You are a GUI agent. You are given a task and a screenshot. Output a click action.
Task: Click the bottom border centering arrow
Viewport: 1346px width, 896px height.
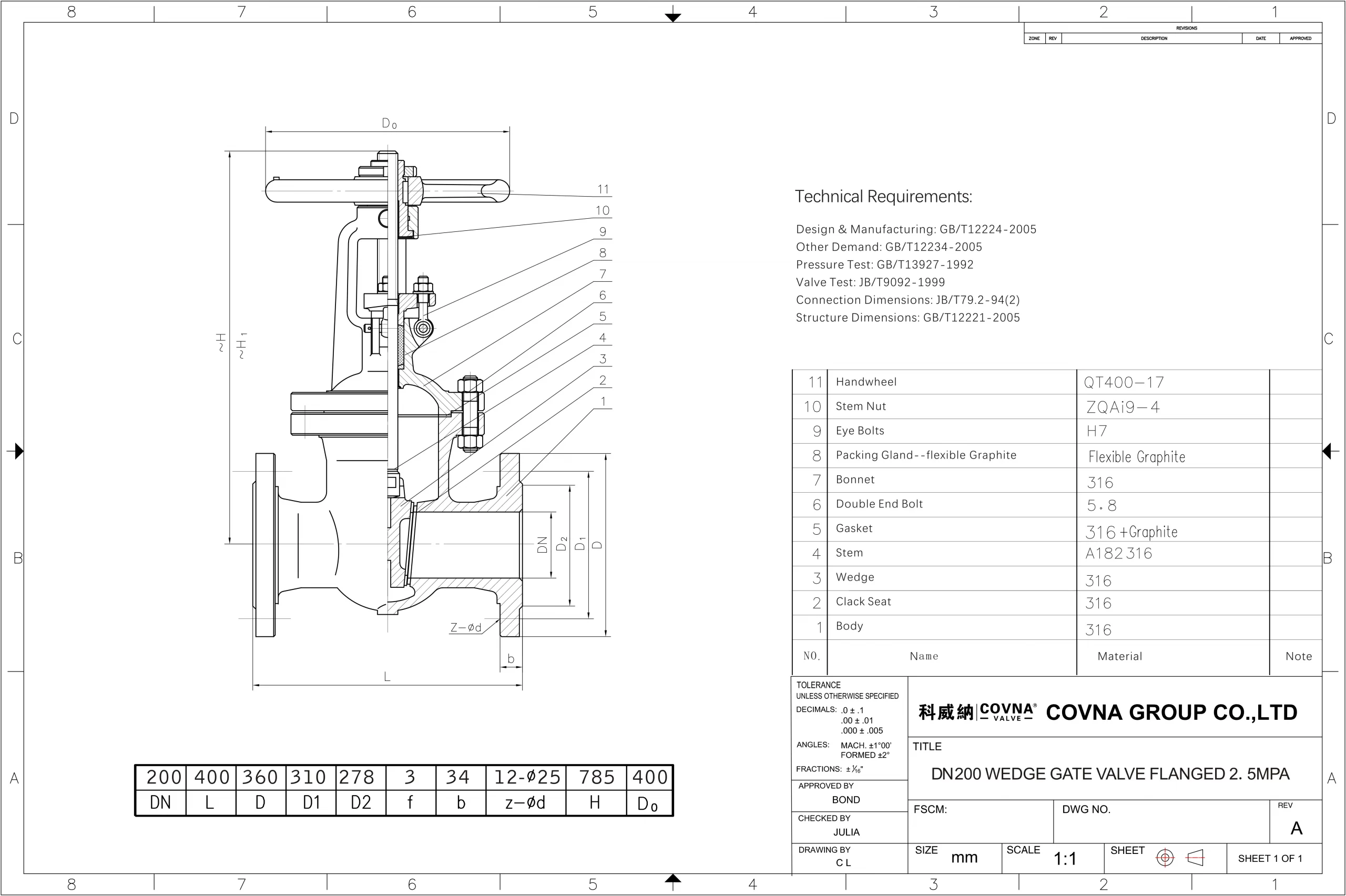[673, 878]
